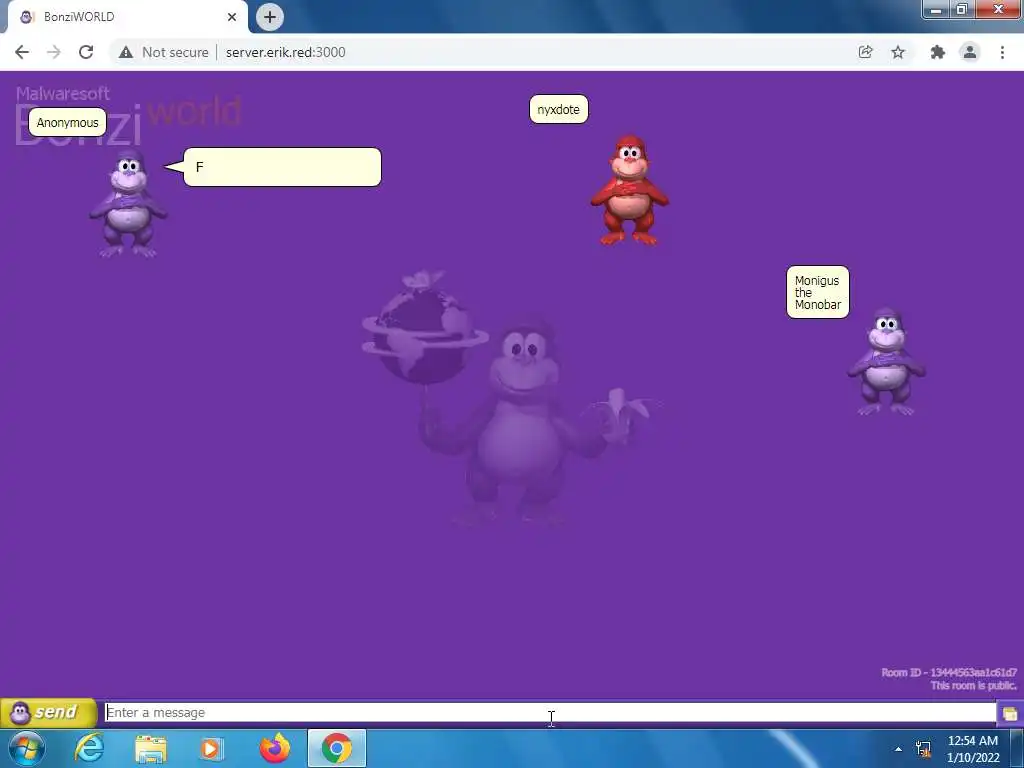Restore down the Chrome window
The height and width of the screenshot is (768, 1024).
point(961,10)
